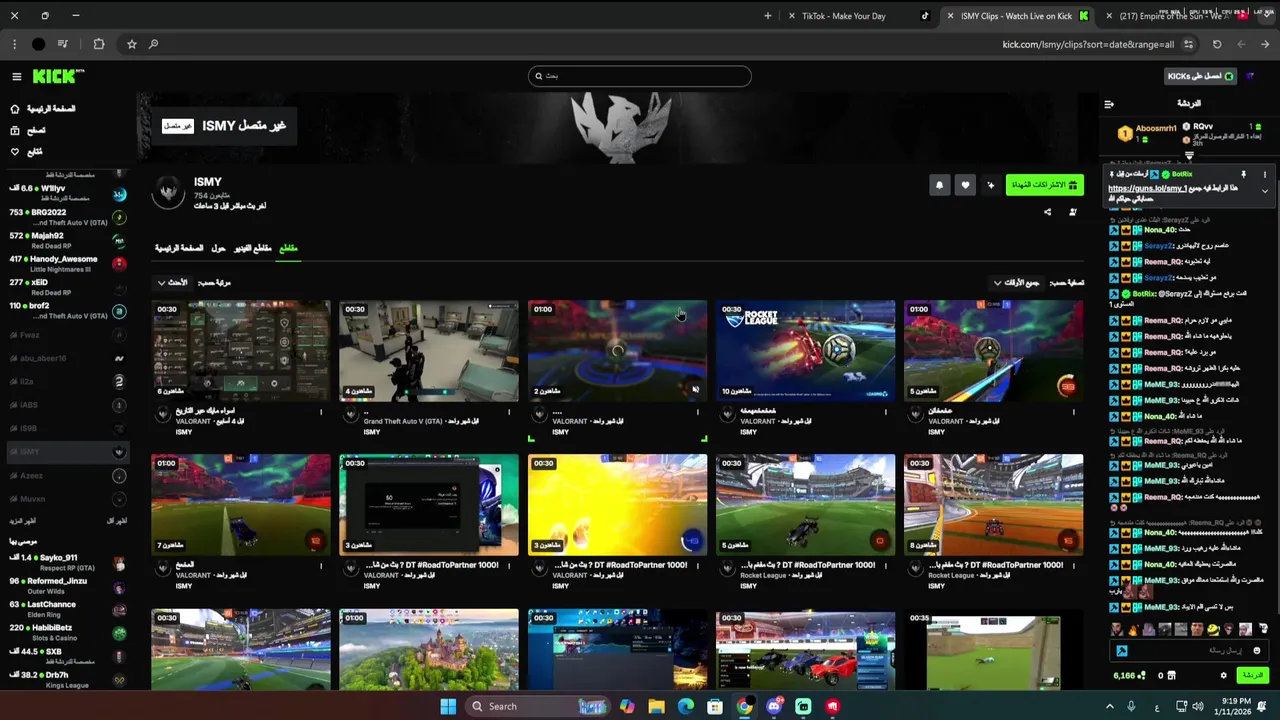Click the share icon under the channel buttons
The width and height of the screenshot is (1280, 720).
(x=1047, y=212)
